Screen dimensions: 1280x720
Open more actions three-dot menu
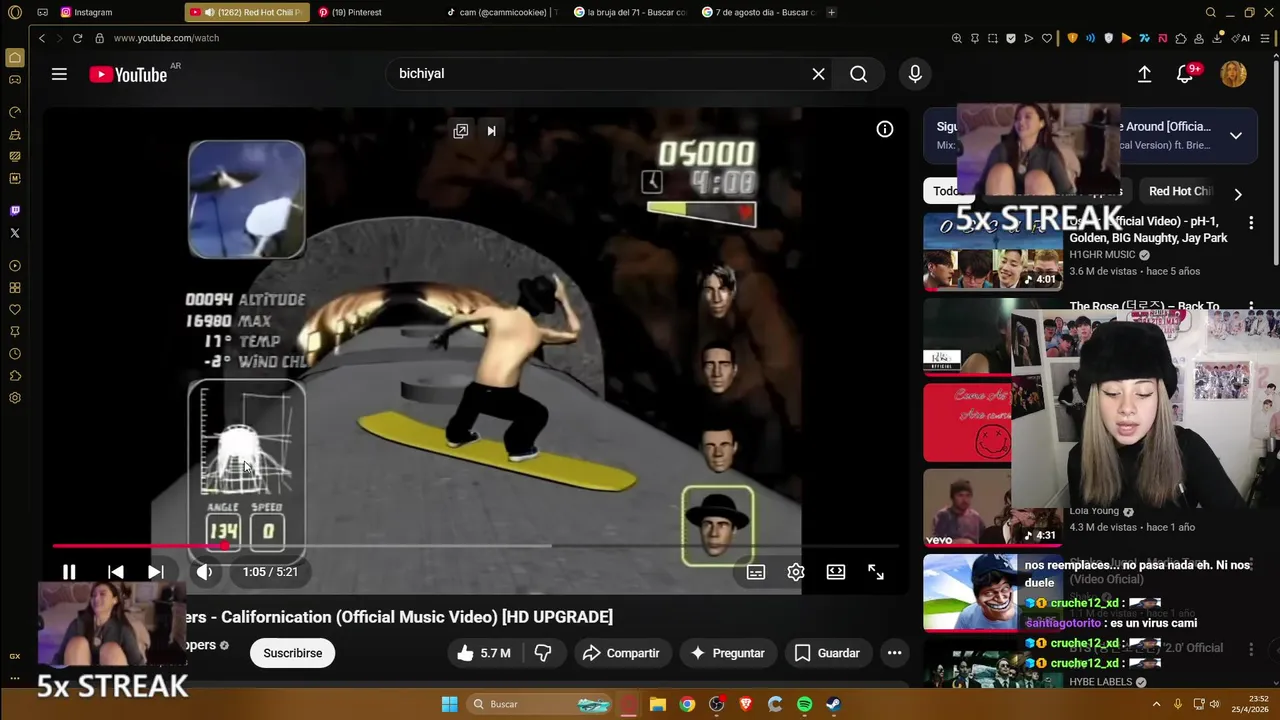click(x=895, y=653)
